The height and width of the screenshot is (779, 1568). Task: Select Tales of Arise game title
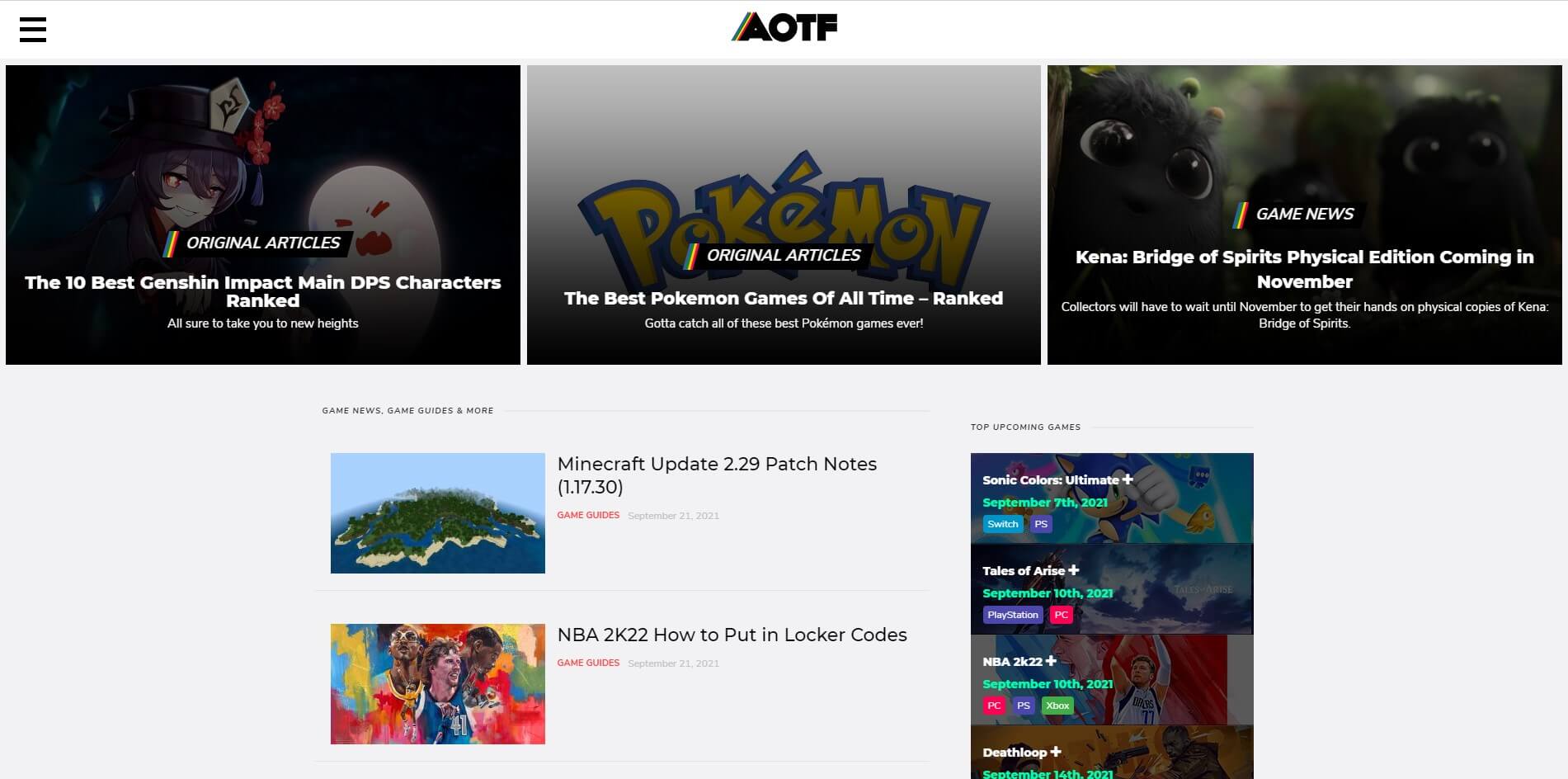tap(1024, 570)
